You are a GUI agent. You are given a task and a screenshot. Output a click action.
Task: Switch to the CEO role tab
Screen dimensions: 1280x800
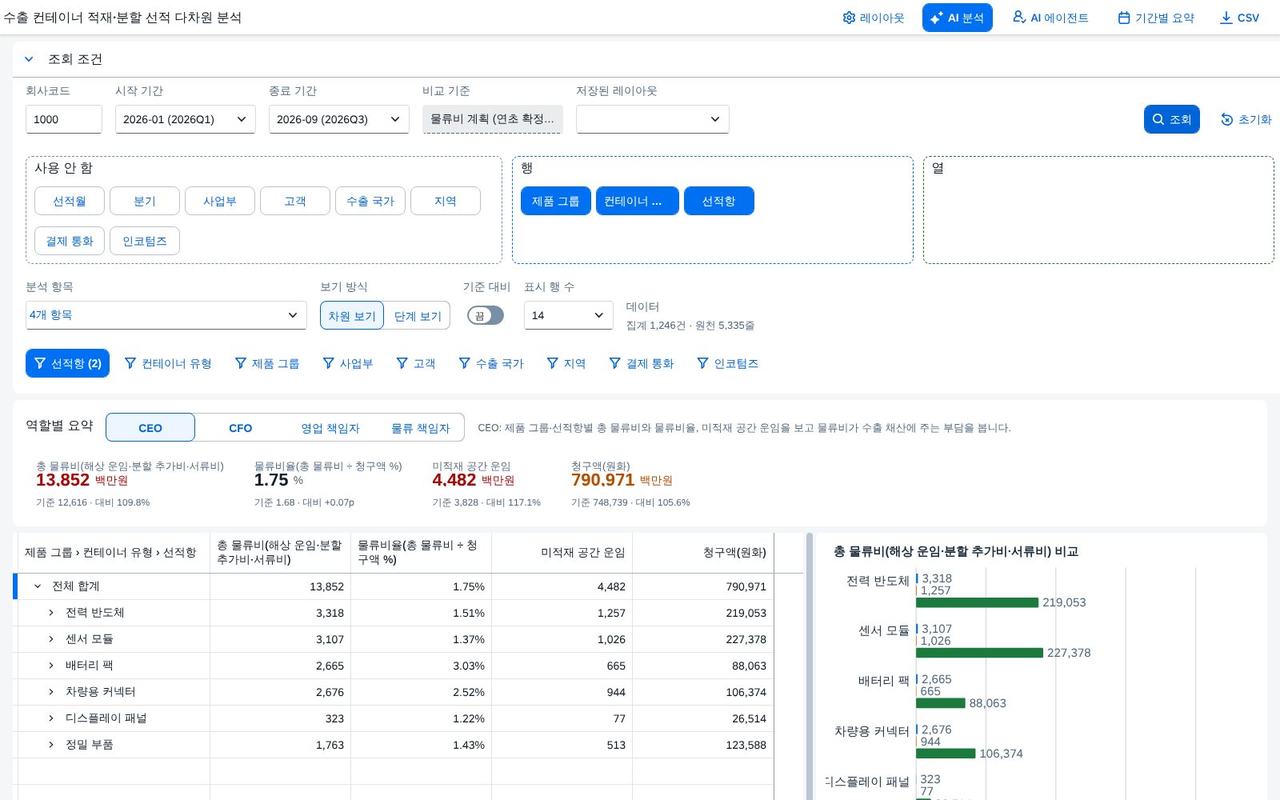click(150, 427)
